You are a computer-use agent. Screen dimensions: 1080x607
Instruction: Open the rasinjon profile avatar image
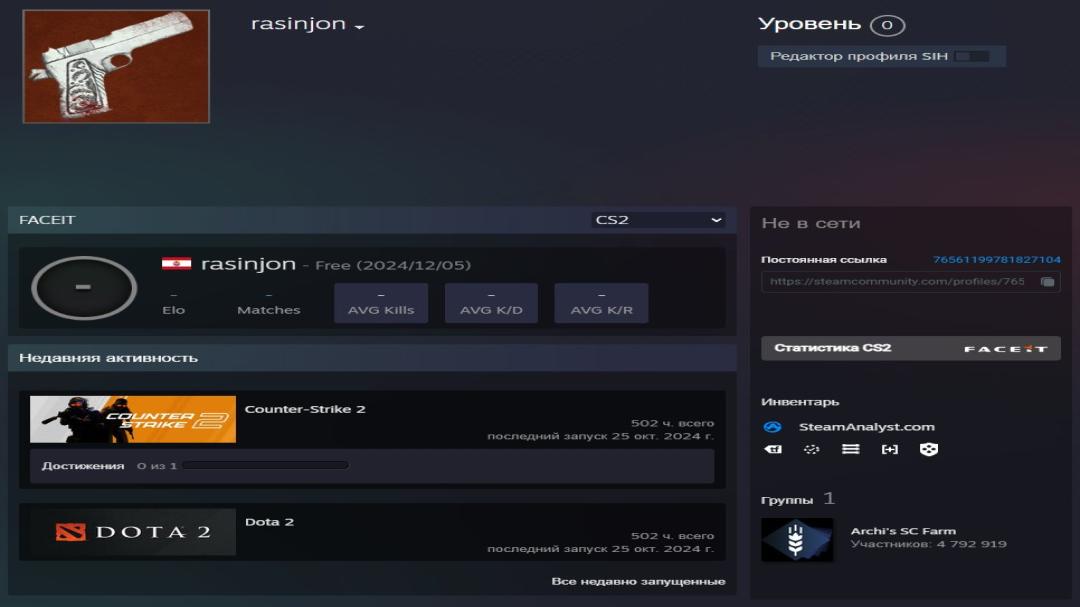click(x=116, y=66)
